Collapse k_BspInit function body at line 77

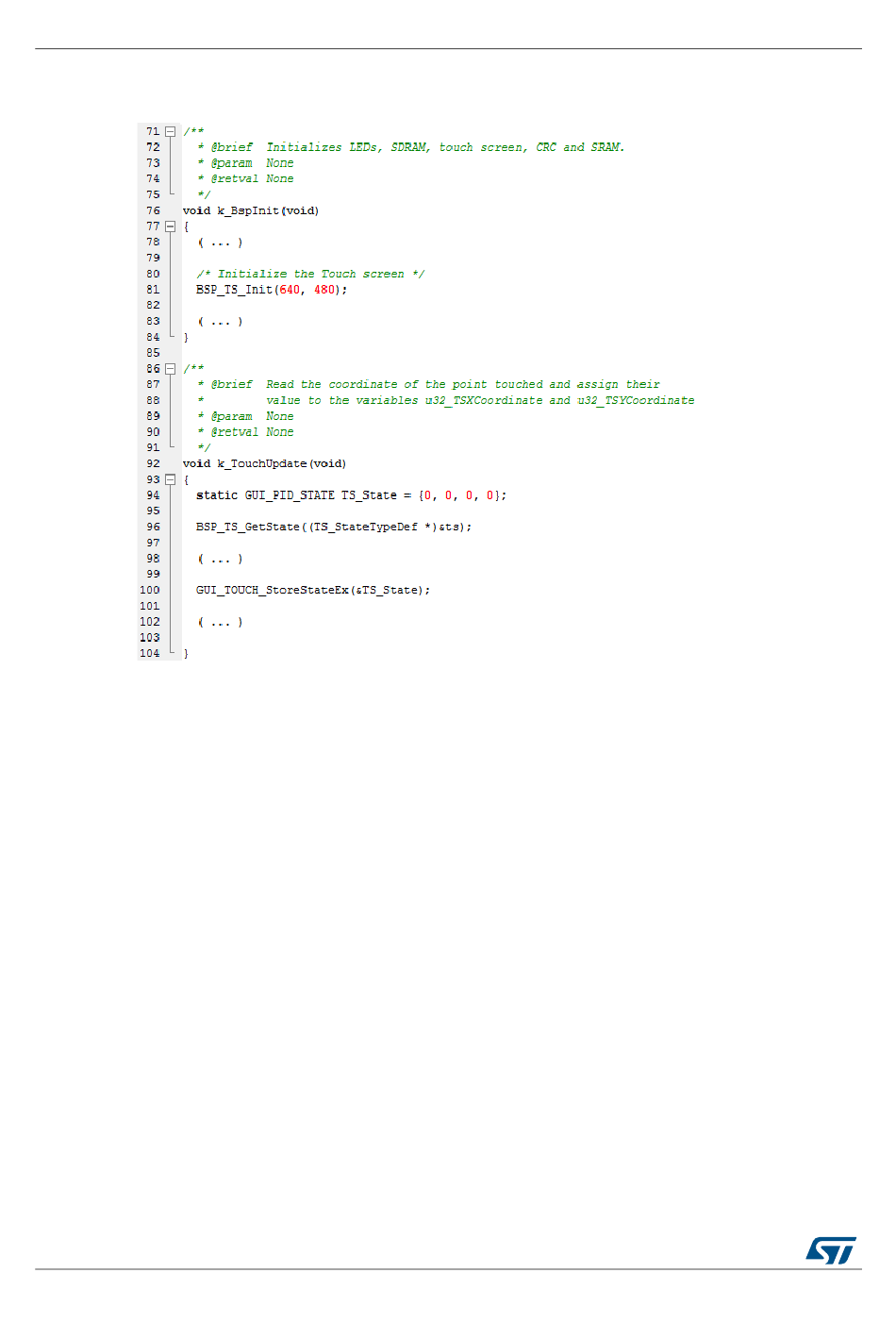171,226
